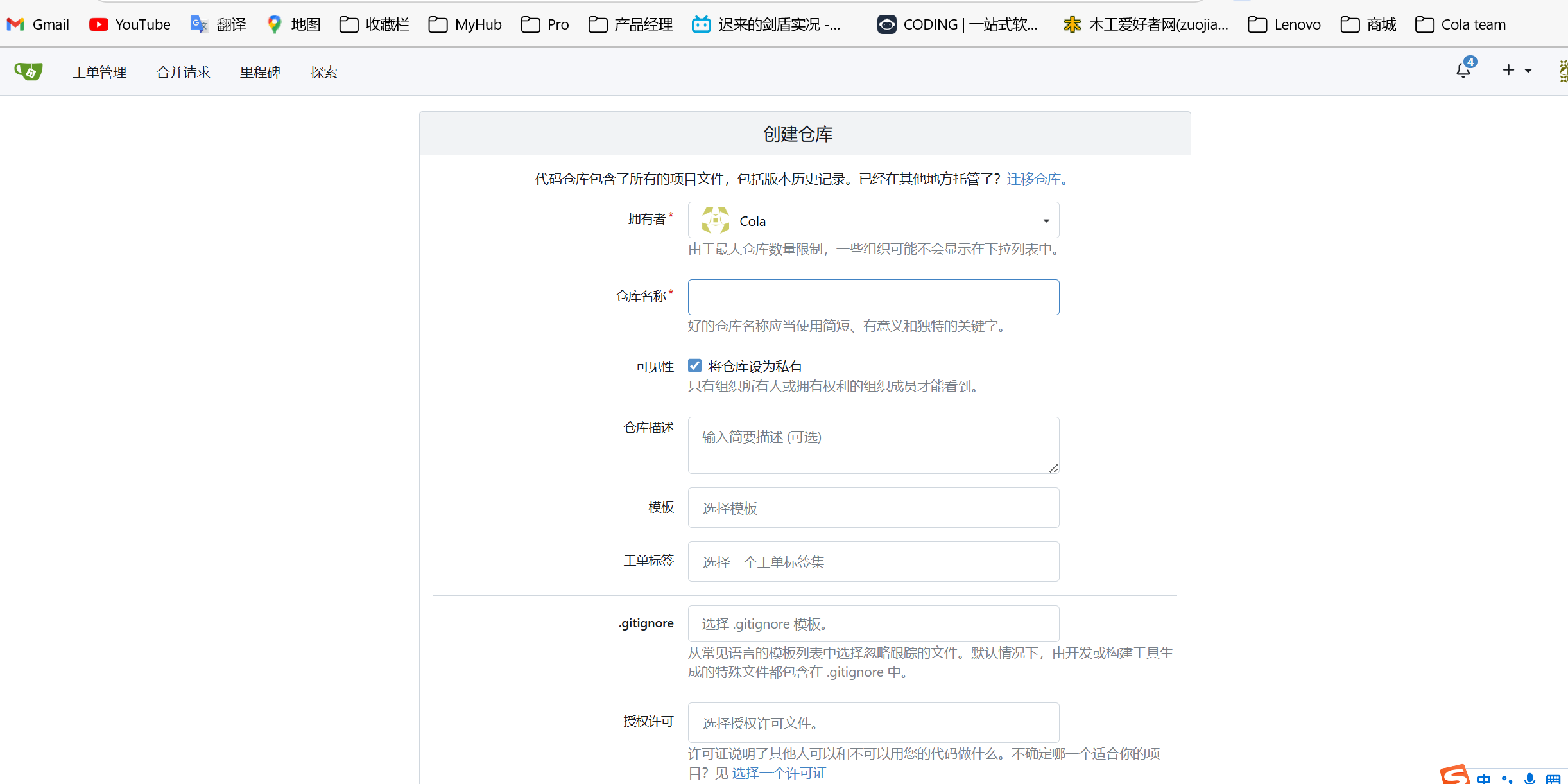Toggle 将仓库设为私有 checkbox
Image resolution: width=1568 pixels, height=784 pixels.
(x=694, y=366)
